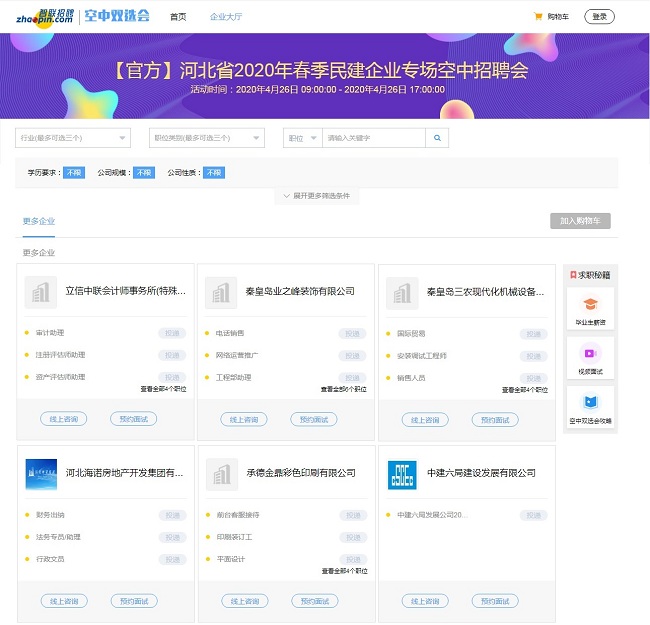Click 投递 next to 注册评估师助理
Viewport: 650px width, 625px height.
(x=172, y=355)
